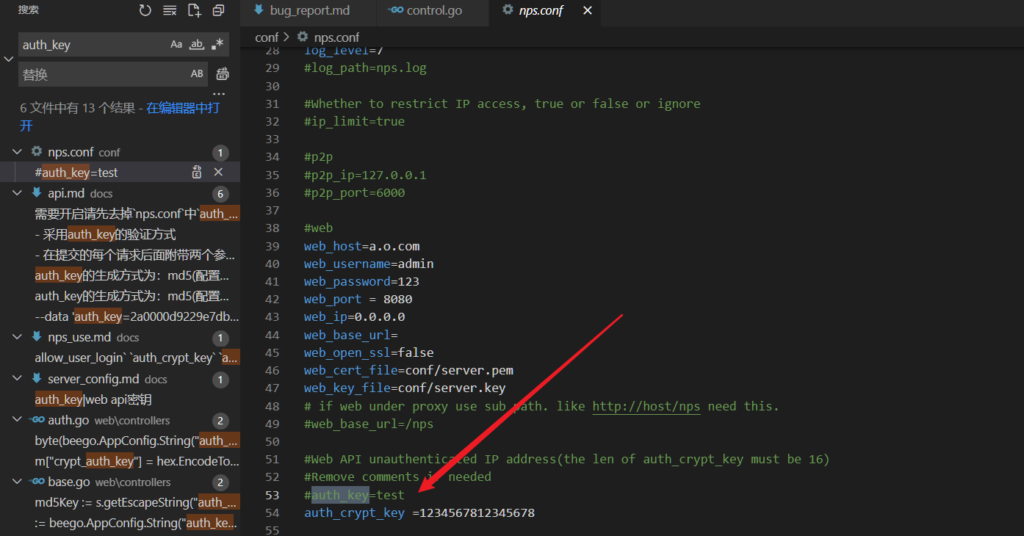Collapse base.go results group
Screen dimensions: 1024x536
(x=17, y=481)
